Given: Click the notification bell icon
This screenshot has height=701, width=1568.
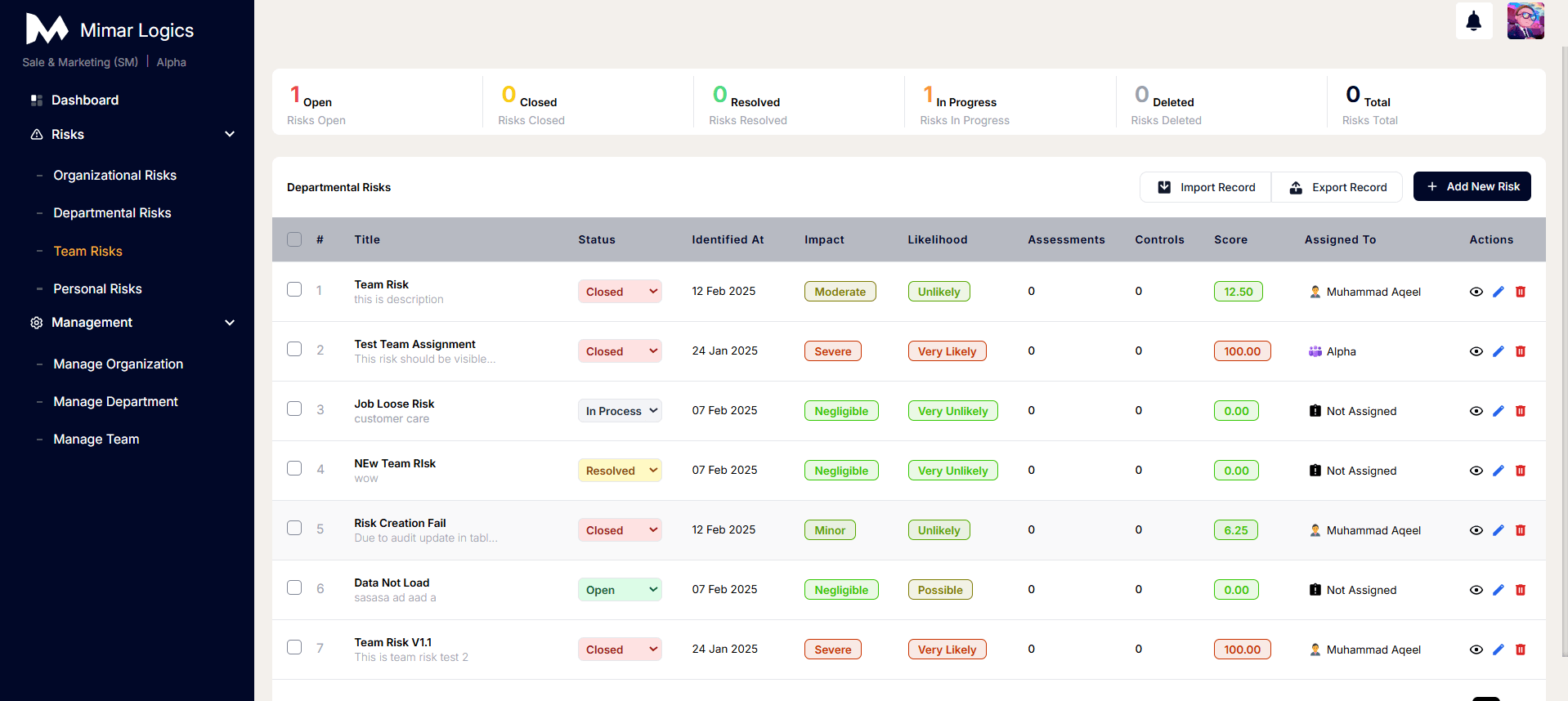Looking at the screenshot, I should (x=1473, y=21).
